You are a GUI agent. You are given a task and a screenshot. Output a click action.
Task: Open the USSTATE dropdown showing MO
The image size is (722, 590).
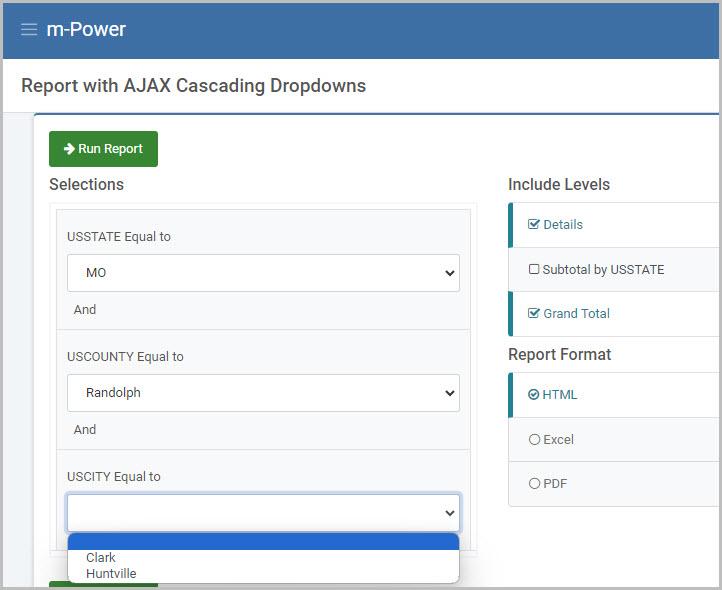click(263, 273)
